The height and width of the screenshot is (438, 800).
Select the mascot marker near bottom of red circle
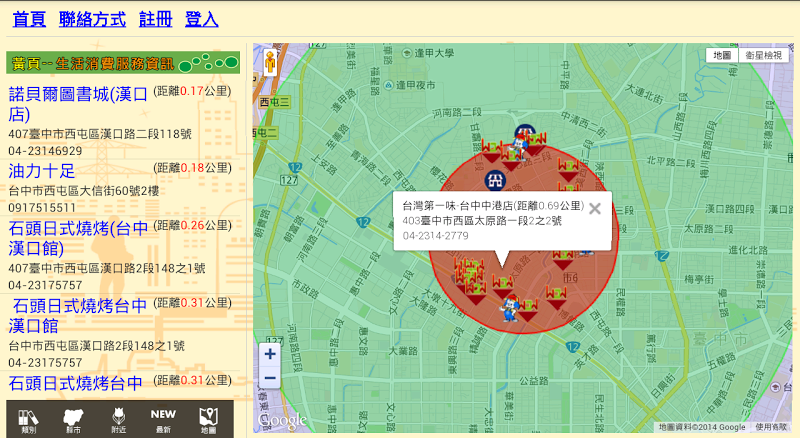[509, 308]
